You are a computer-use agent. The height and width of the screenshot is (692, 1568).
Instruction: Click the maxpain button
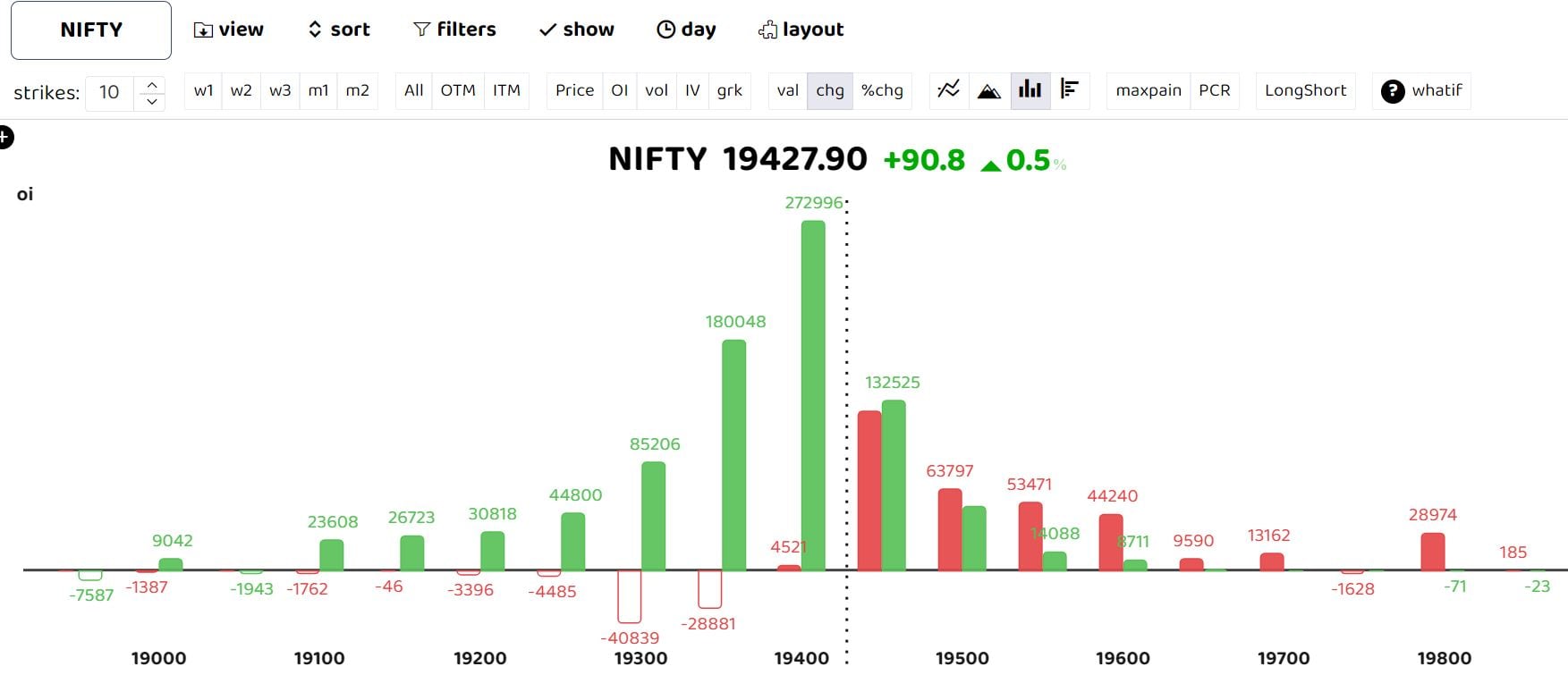pyautogui.click(x=1148, y=90)
